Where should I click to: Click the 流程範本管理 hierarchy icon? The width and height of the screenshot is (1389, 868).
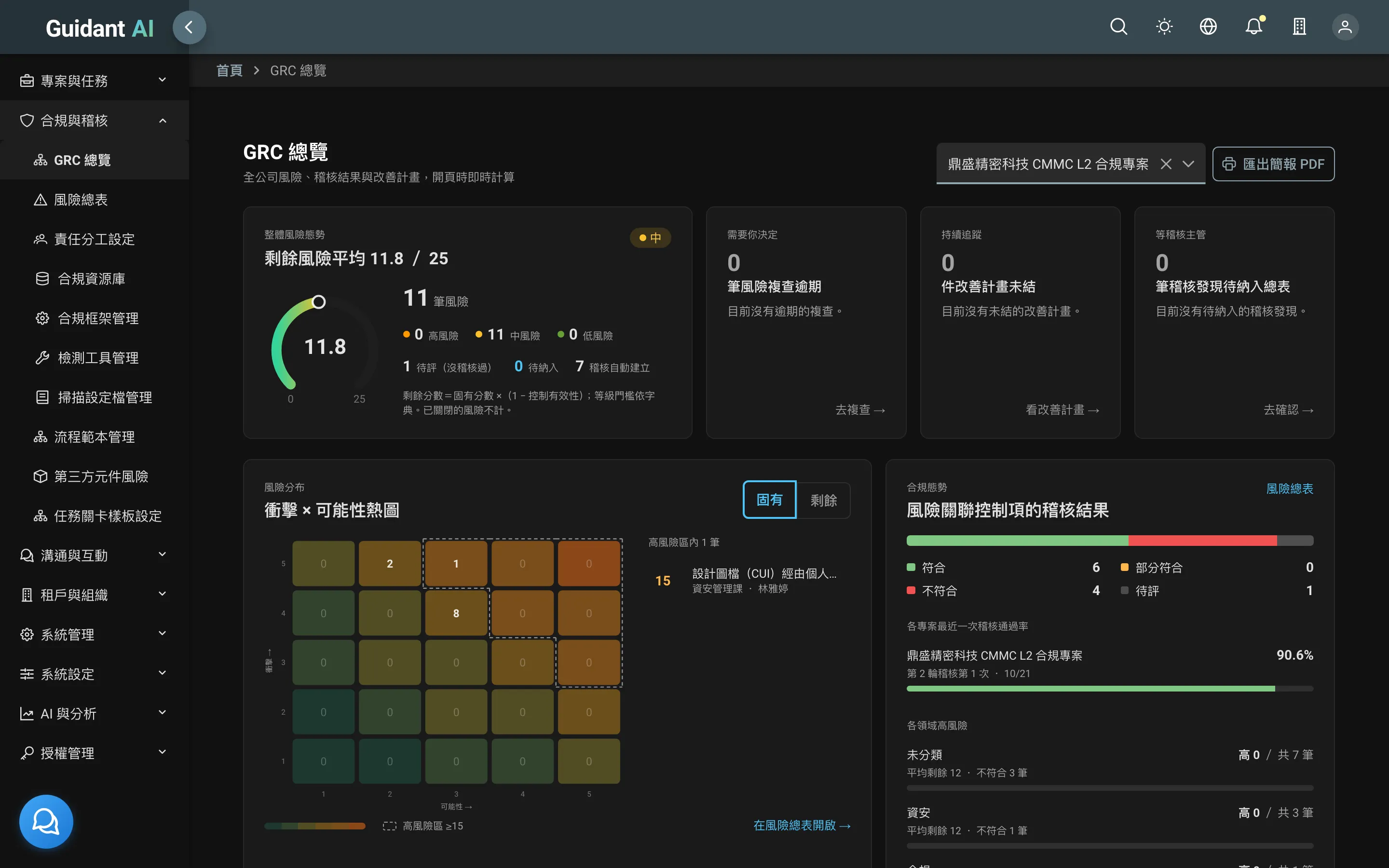40,437
